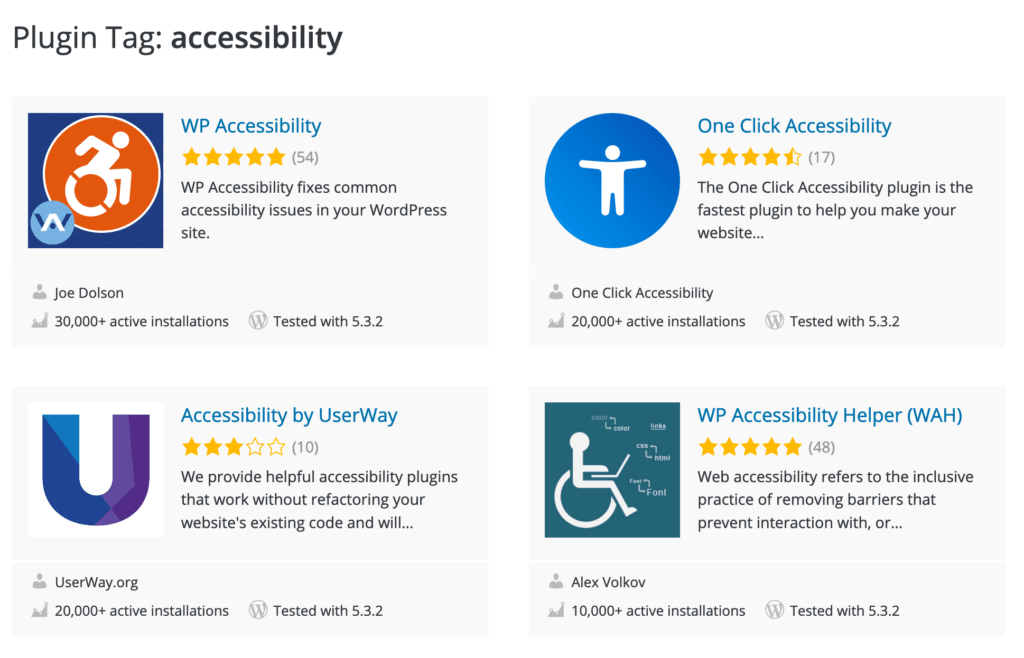Click the WP Accessibility Helper wheelchair icon
This screenshot has width=1024, height=658.
pos(612,469)
